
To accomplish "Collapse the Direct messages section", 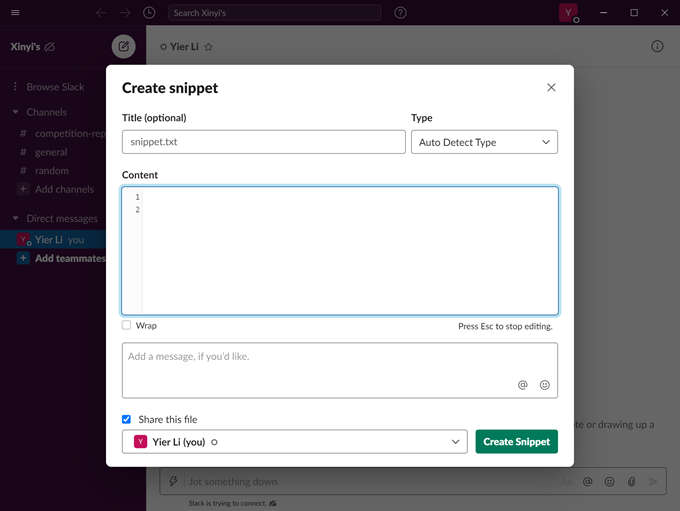I will tap(16, 218).
